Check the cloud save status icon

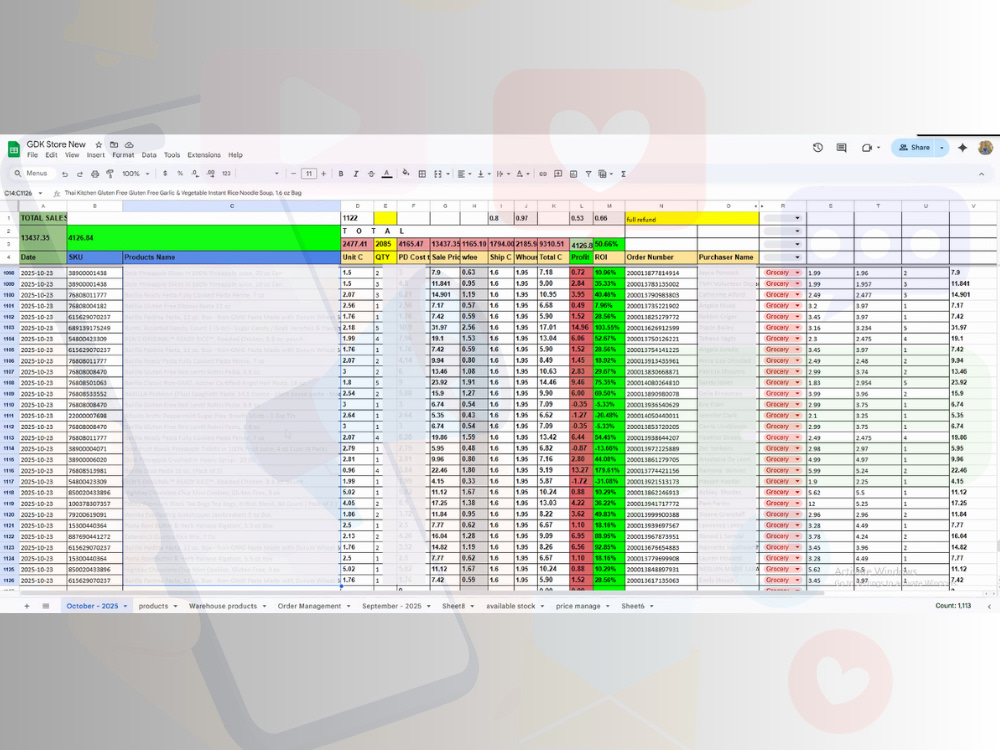tap(129, 145)
